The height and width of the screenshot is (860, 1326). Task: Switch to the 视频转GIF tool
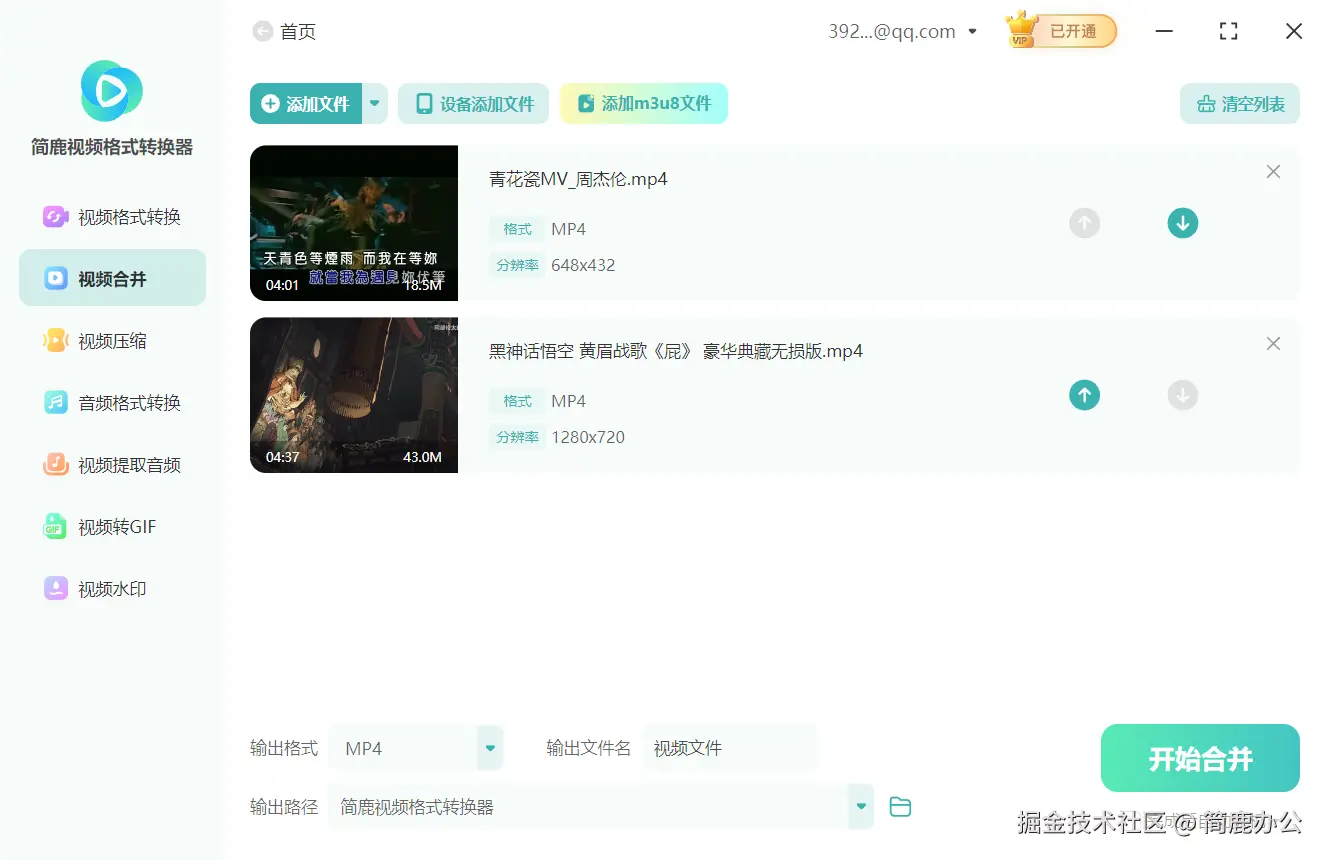point(112,527)
